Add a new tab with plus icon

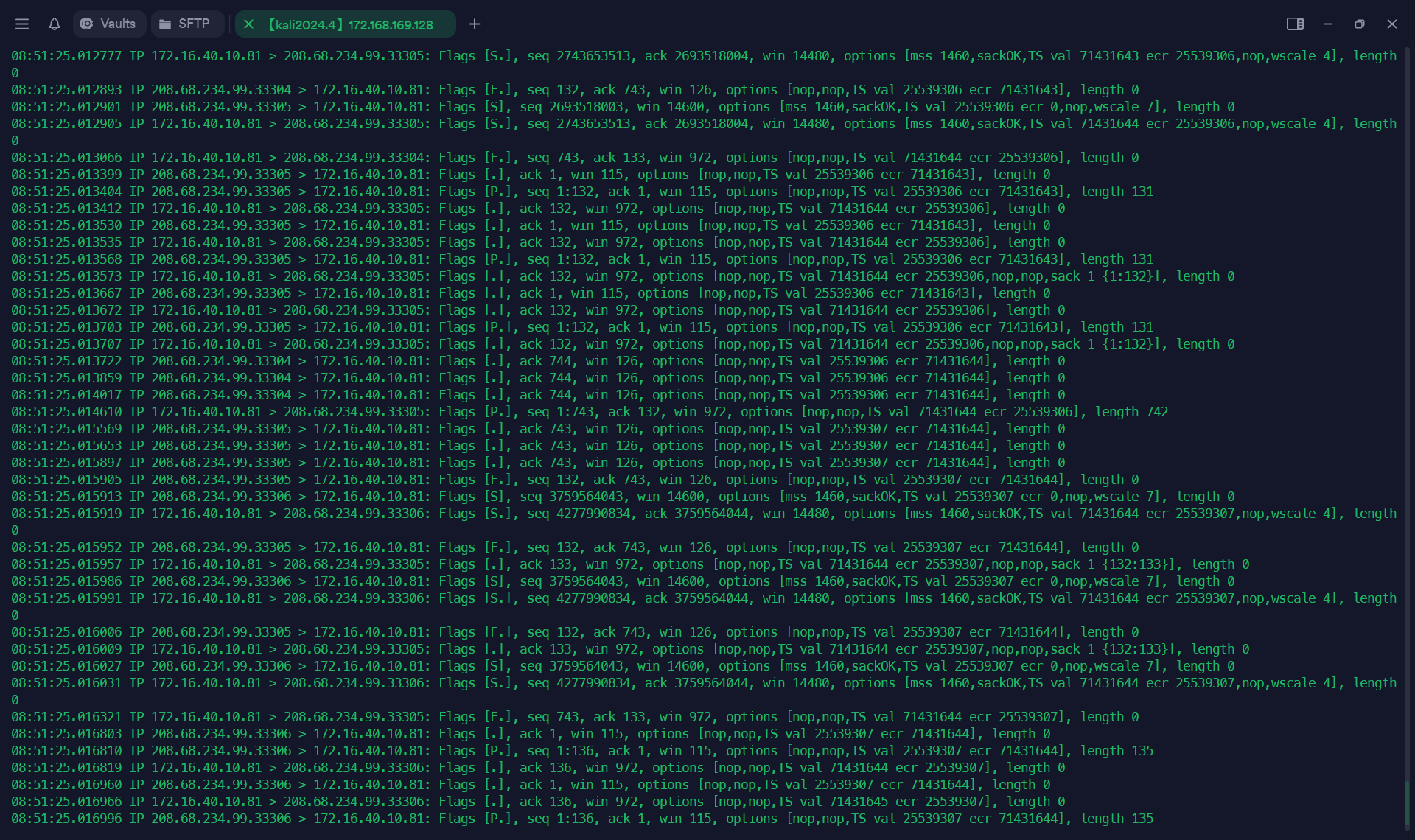pyautogui.click(x=474, y=24)
